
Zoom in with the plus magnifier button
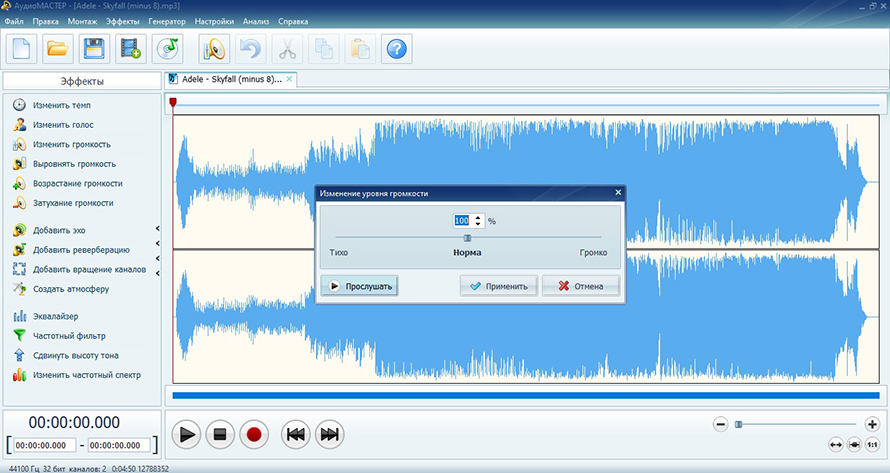tap(872, 424)
